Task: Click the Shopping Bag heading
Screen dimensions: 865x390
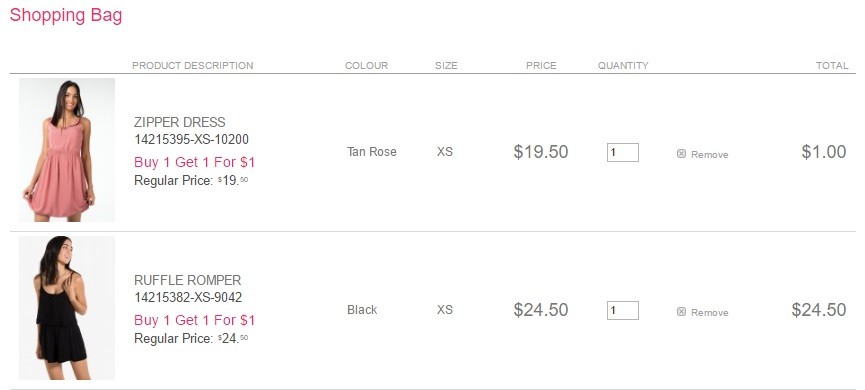Action: tap(66, 15)
